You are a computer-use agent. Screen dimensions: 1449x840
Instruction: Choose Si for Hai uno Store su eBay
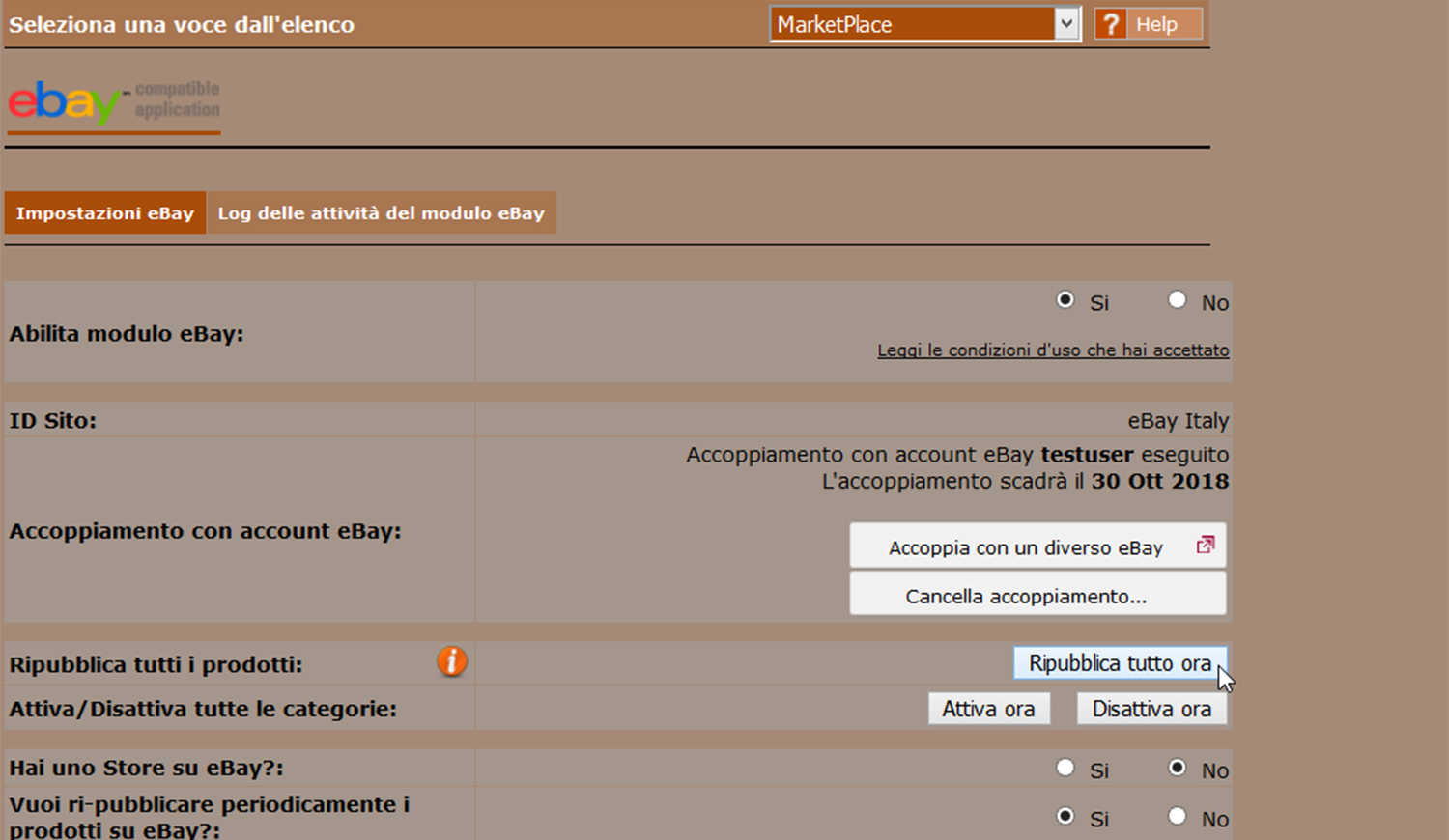(x=1065, y=768)
